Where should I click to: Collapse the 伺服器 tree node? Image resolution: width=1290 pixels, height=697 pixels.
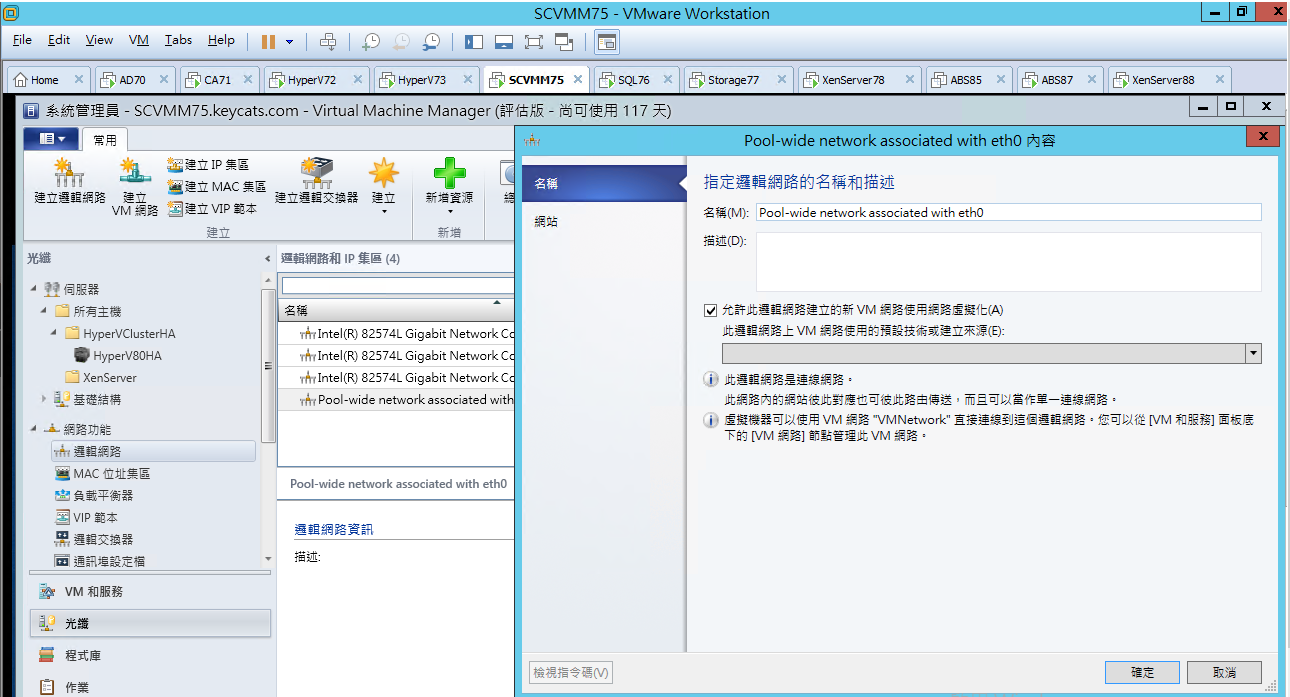[x=35, y=289]
